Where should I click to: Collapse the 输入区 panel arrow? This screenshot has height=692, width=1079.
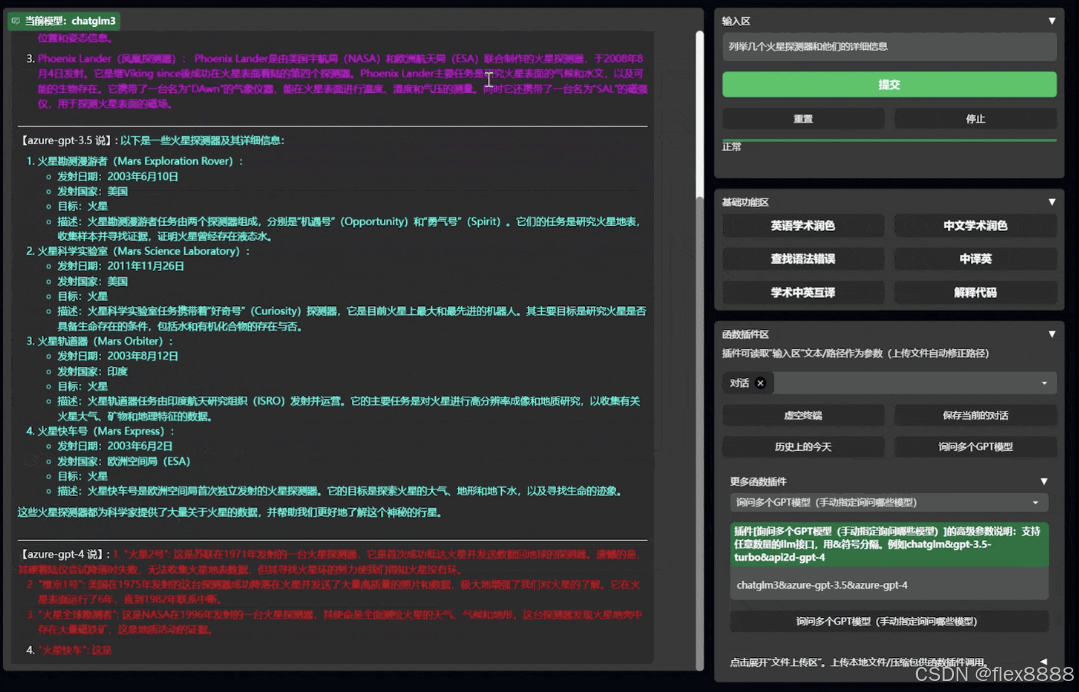point(1051,21)
